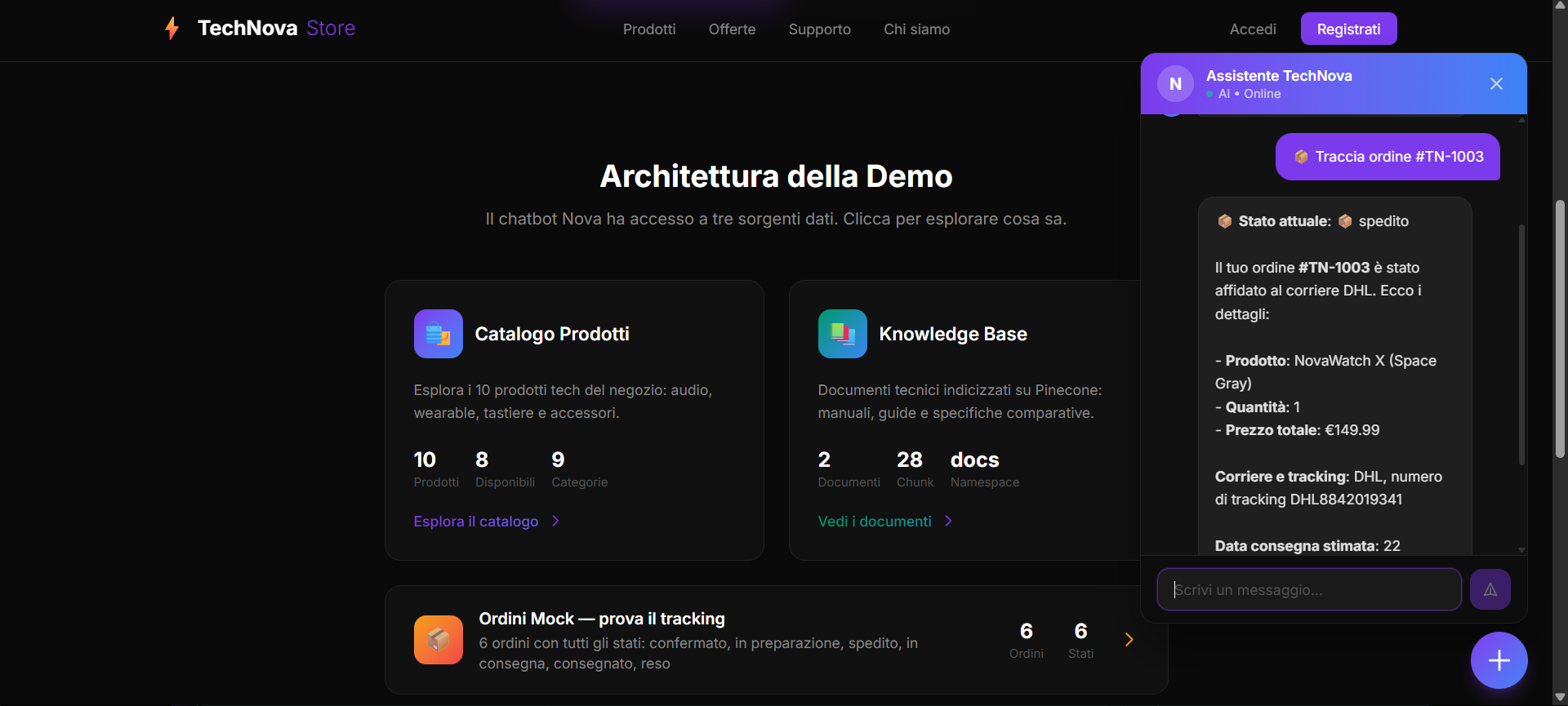Image resolution: width=1568 pixels, height=706 pixels.
Task: Click the Ordini Mock — prova il tracking title
Action: click(x=602, y=619)
